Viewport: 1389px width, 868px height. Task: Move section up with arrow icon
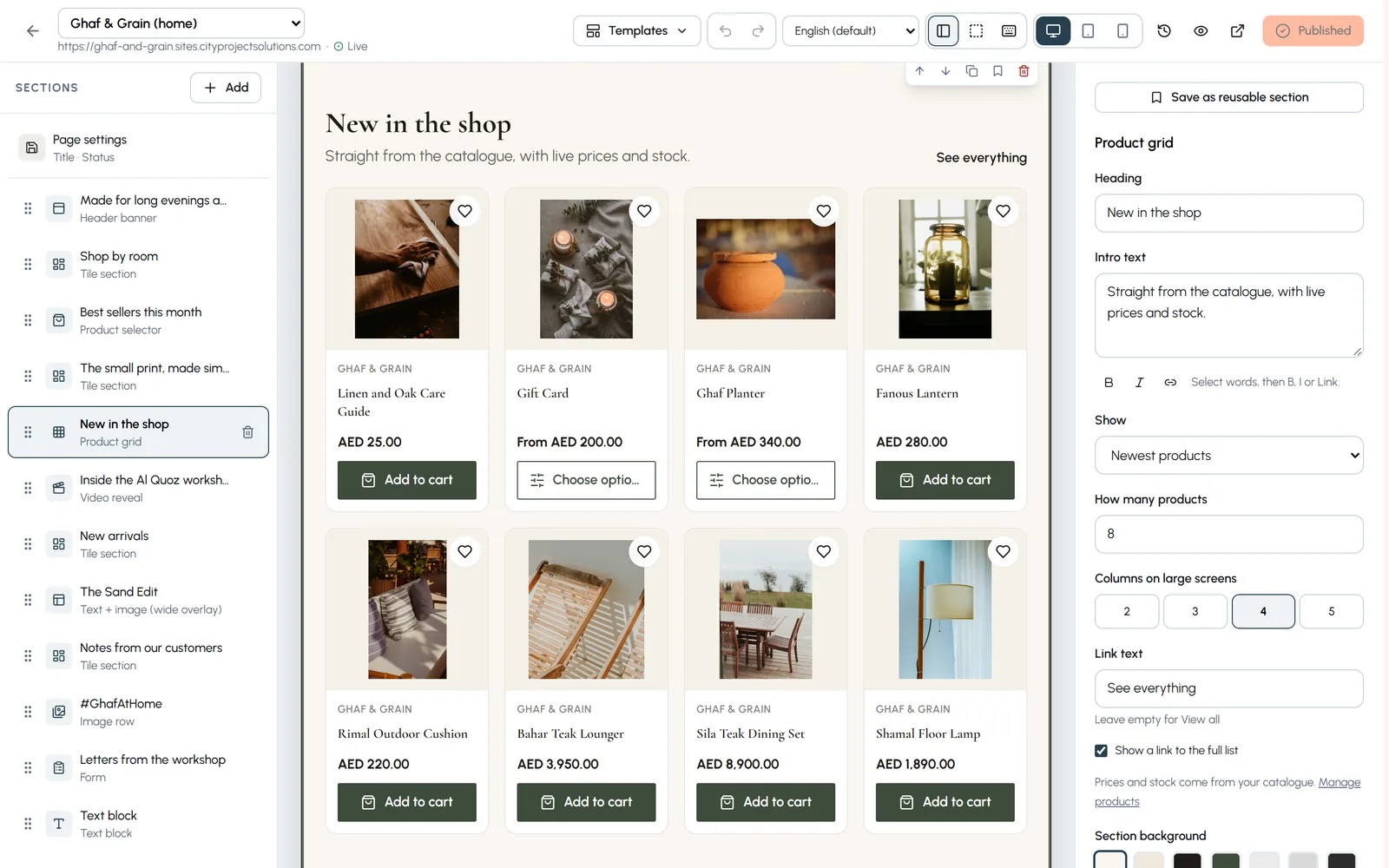(919, 71)
